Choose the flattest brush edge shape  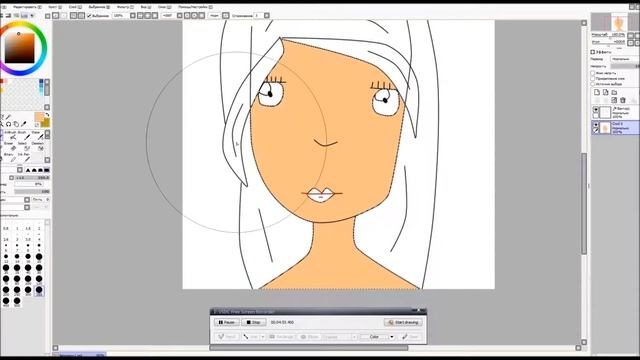47,170
